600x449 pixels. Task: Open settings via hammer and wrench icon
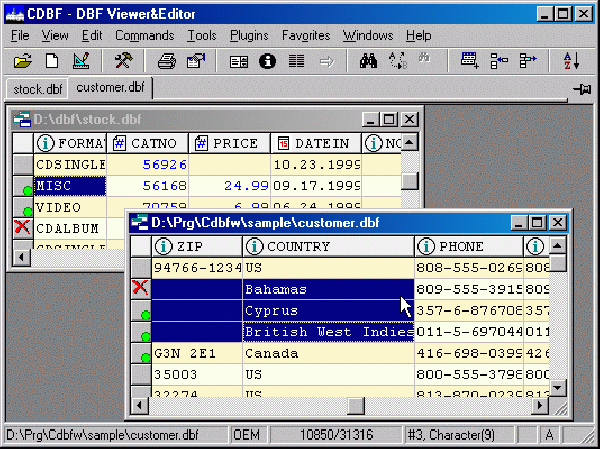123,61
